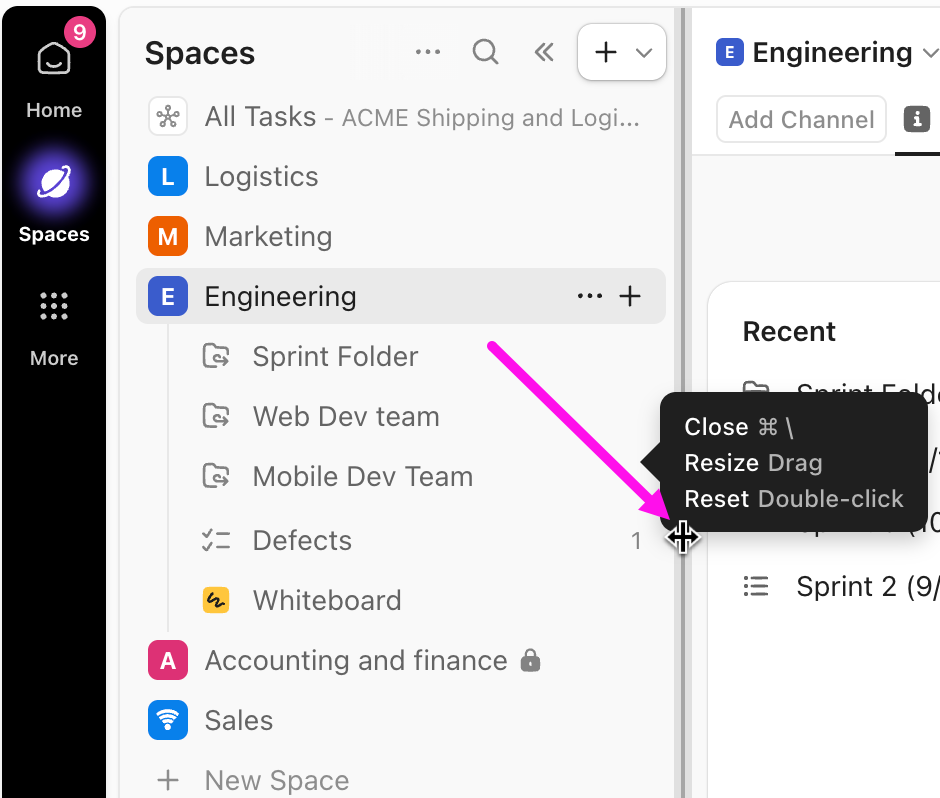Open the new item dropdown arrow
Image resolution: width=940 pixels, height=798 pixels.
click(x=644, y=52)
